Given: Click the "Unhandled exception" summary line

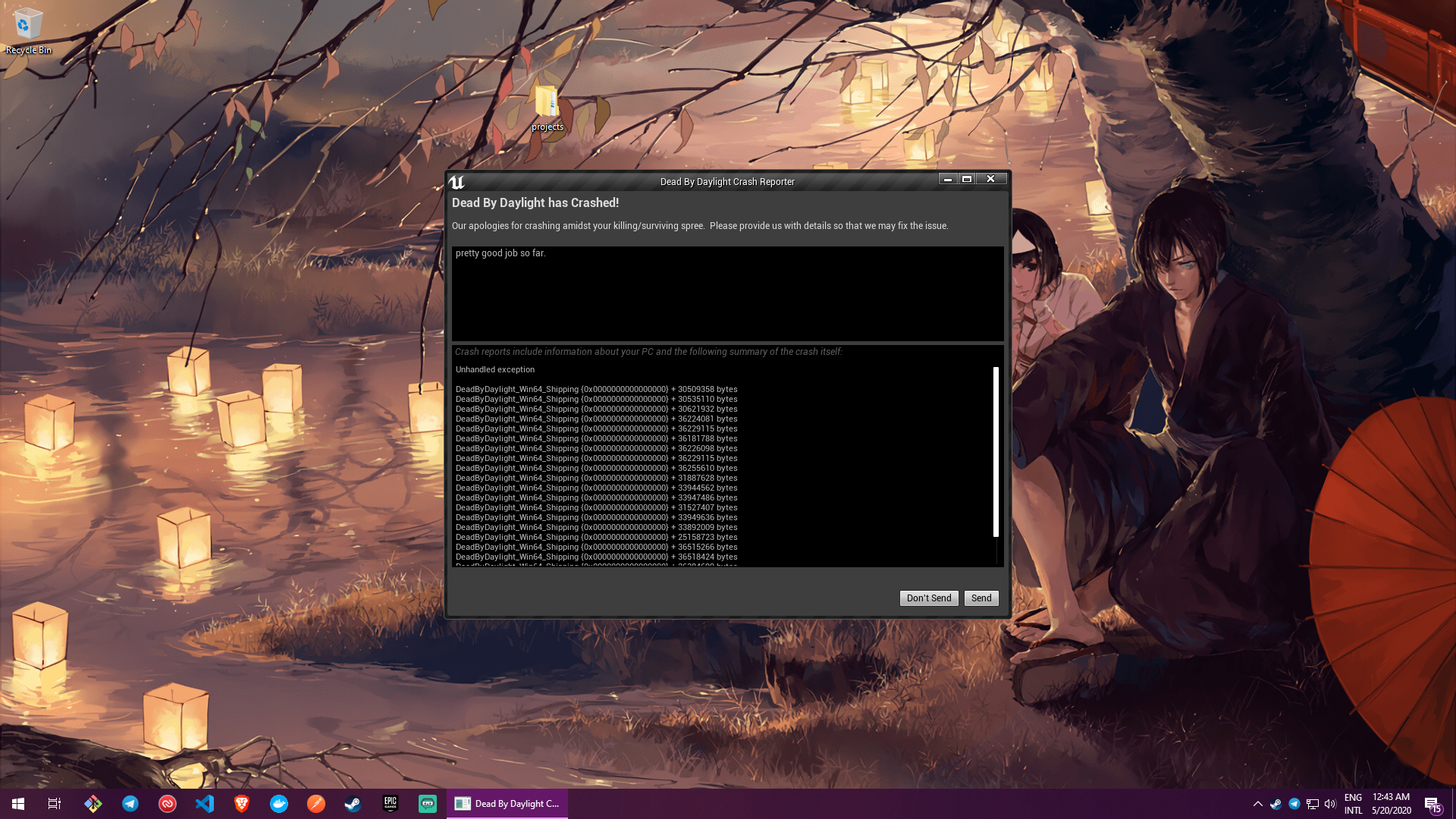Looking at the screenshot, I should tap(495, 369).
